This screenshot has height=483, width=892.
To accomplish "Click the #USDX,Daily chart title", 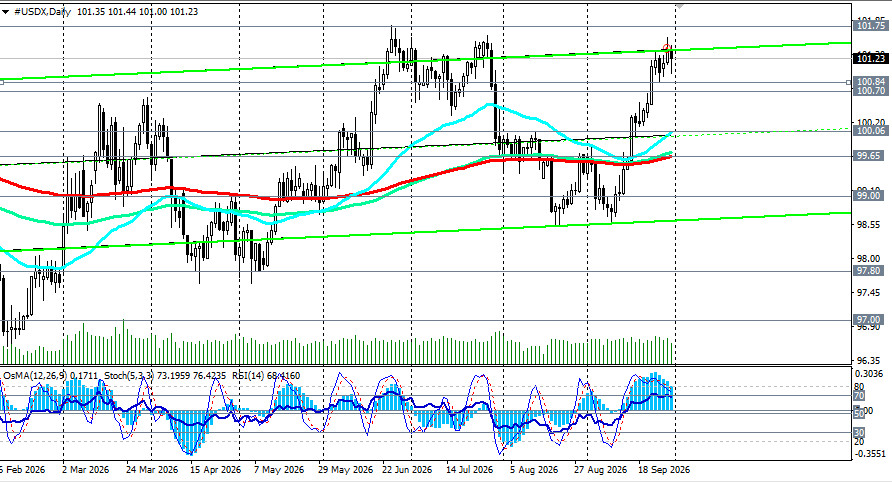I will pyautogui.click(x=42, y=11).
